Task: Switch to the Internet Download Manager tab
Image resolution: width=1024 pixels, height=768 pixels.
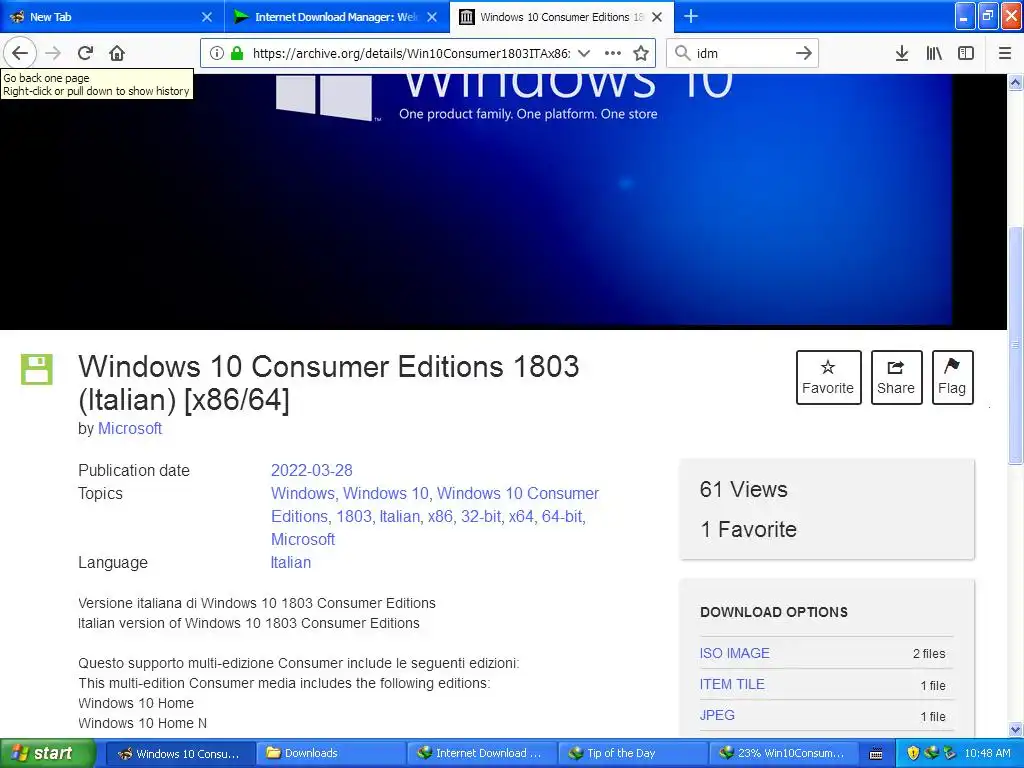Action: coord(336,17)
